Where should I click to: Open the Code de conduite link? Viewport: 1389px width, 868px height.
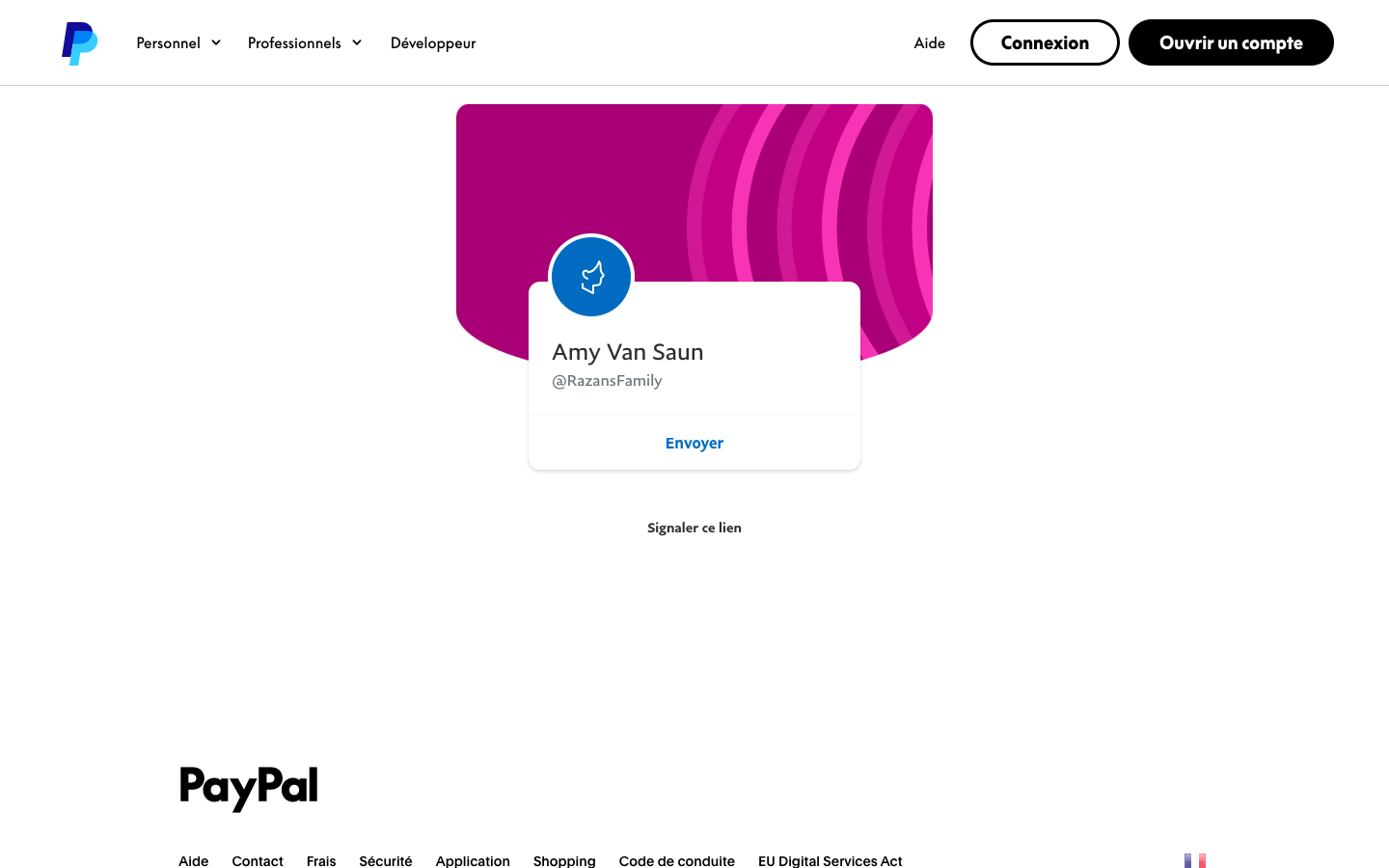point(677,860)
